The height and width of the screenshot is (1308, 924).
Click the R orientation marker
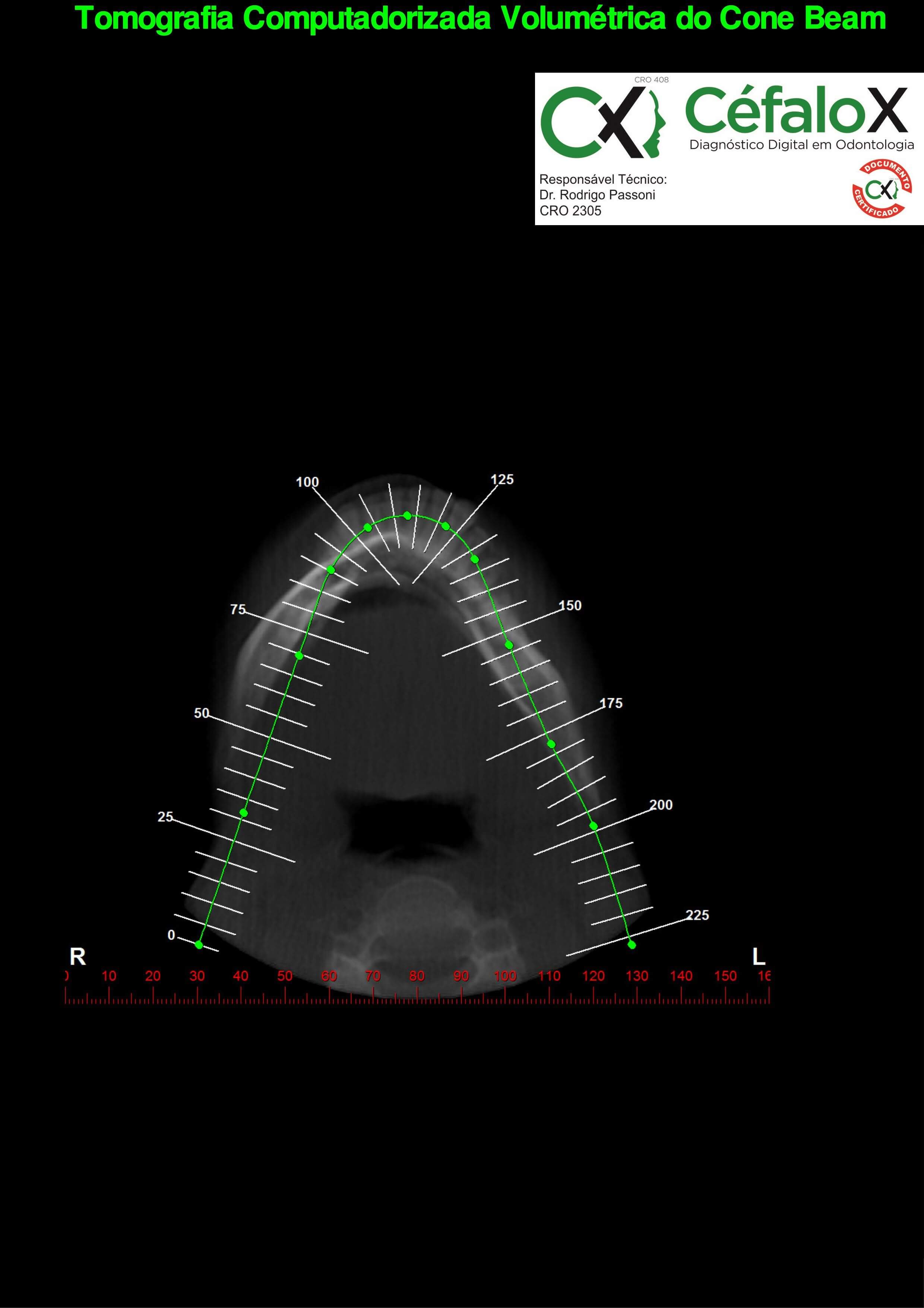point(77,957)
